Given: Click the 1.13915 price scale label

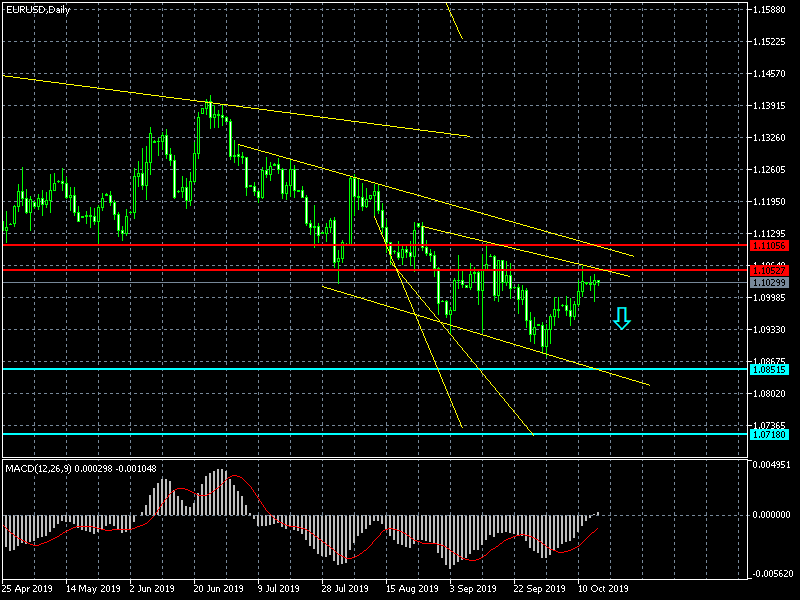Looking at the screenshot, I should pyautogui.click(x=769, y=106).
